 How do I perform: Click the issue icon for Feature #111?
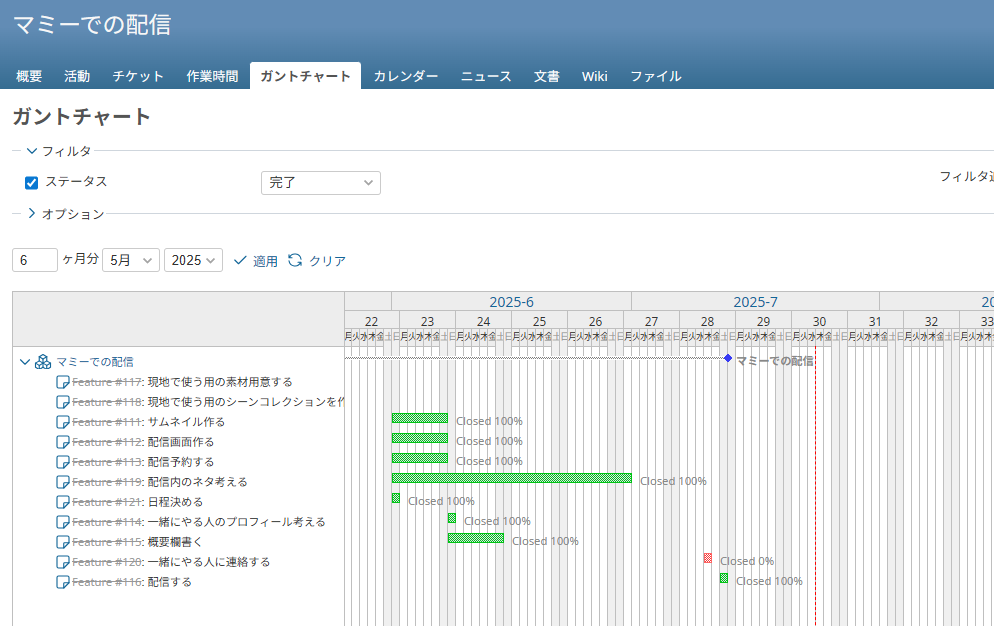coord(62,422)
